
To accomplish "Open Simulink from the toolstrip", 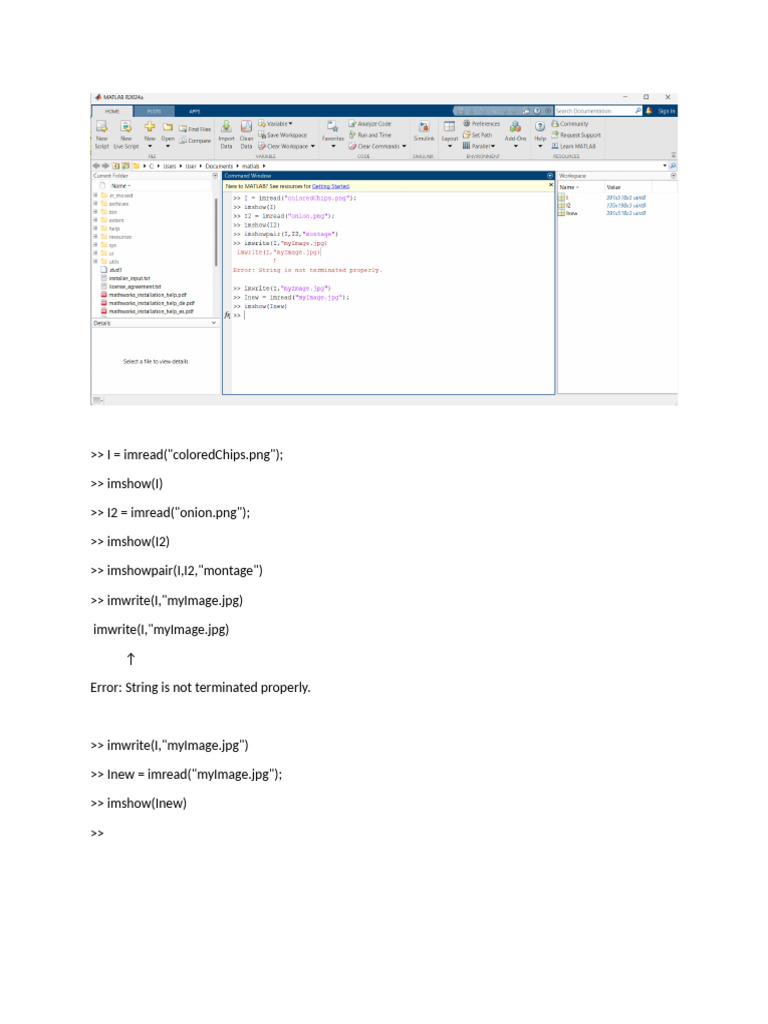I will pyautogui.click(x=424, y=130).
